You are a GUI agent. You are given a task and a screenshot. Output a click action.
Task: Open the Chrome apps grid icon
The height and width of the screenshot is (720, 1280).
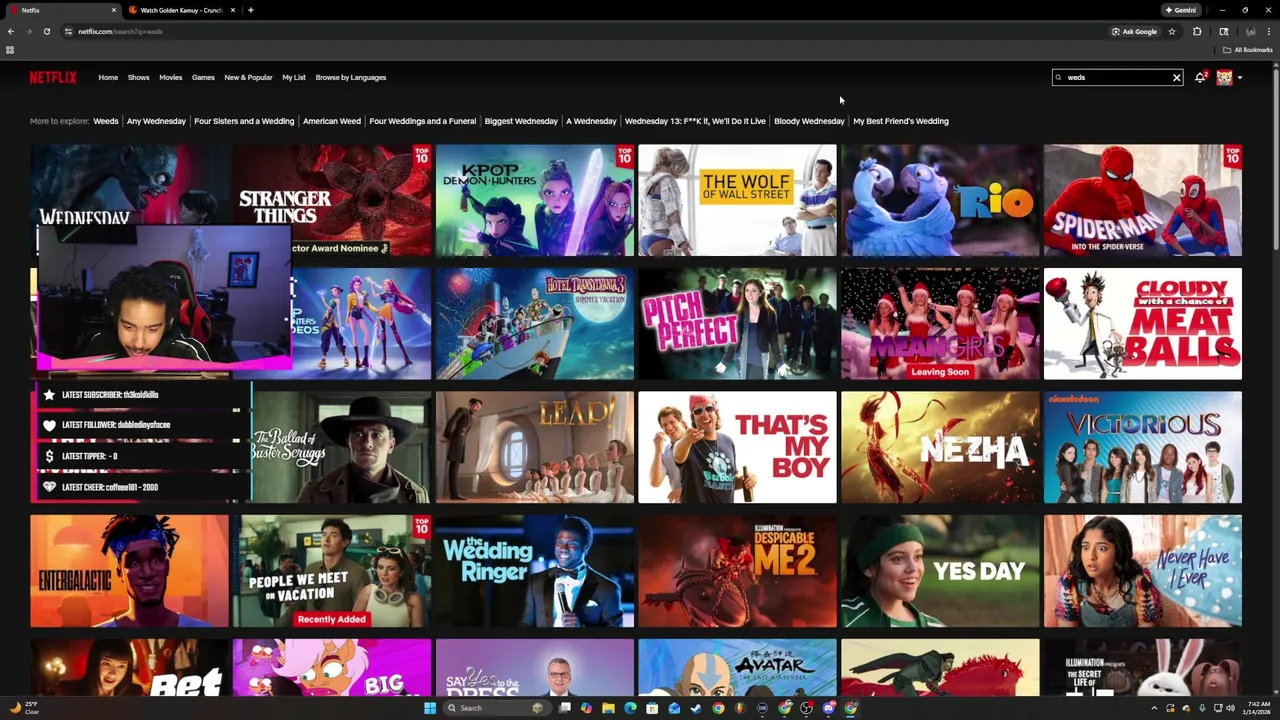point(10,50)
